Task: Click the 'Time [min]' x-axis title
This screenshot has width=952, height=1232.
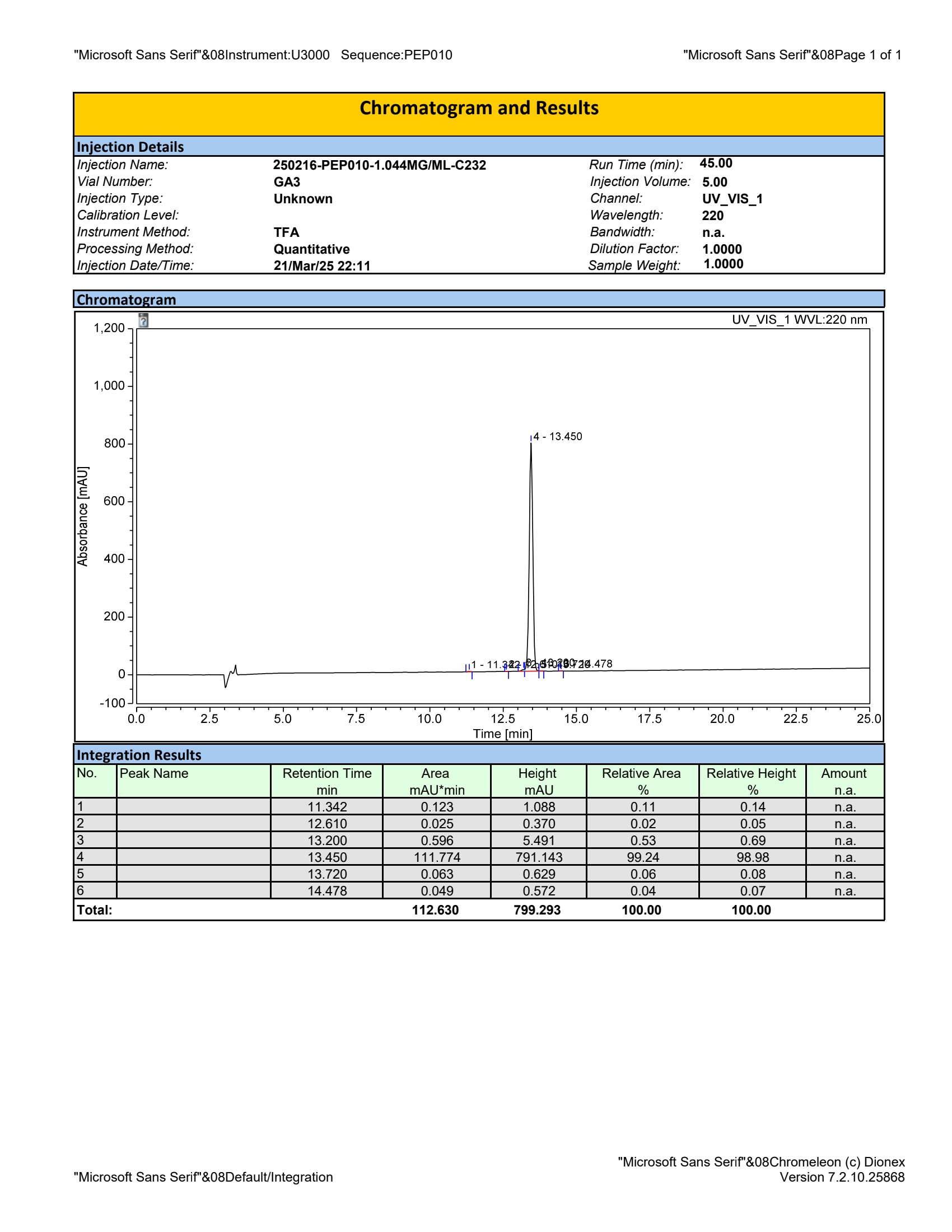Action: pyautogui.click(x=502, y=734)
